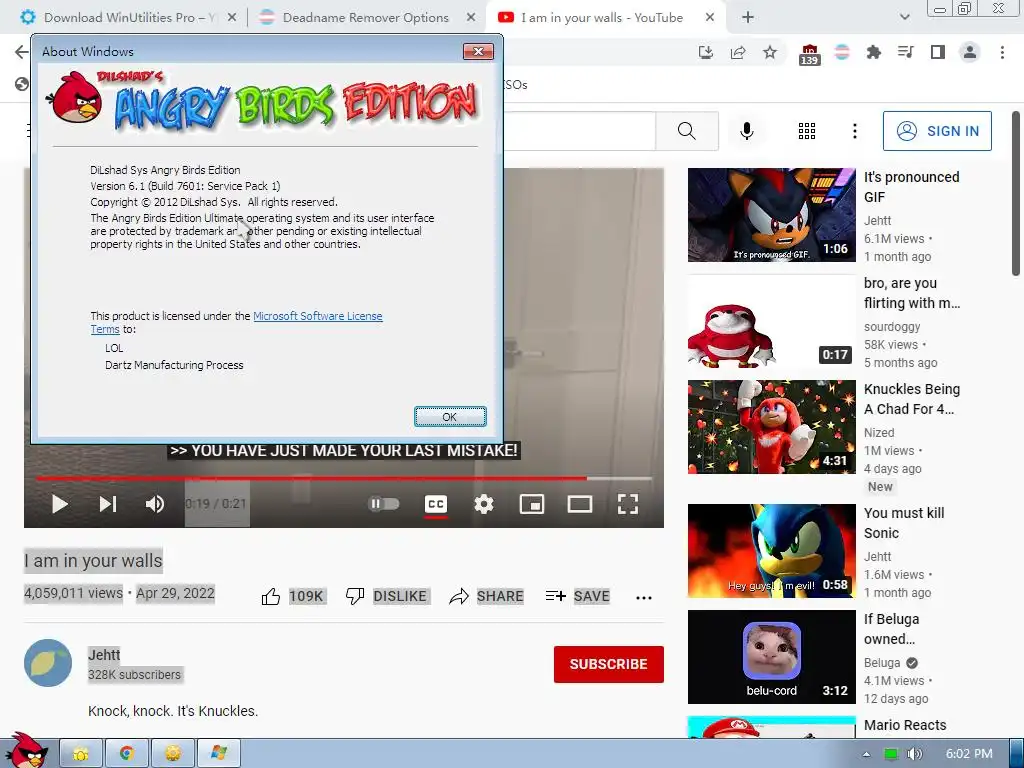Toggle the browser side panel
1024x768 pixels.
tap(938, 52)
